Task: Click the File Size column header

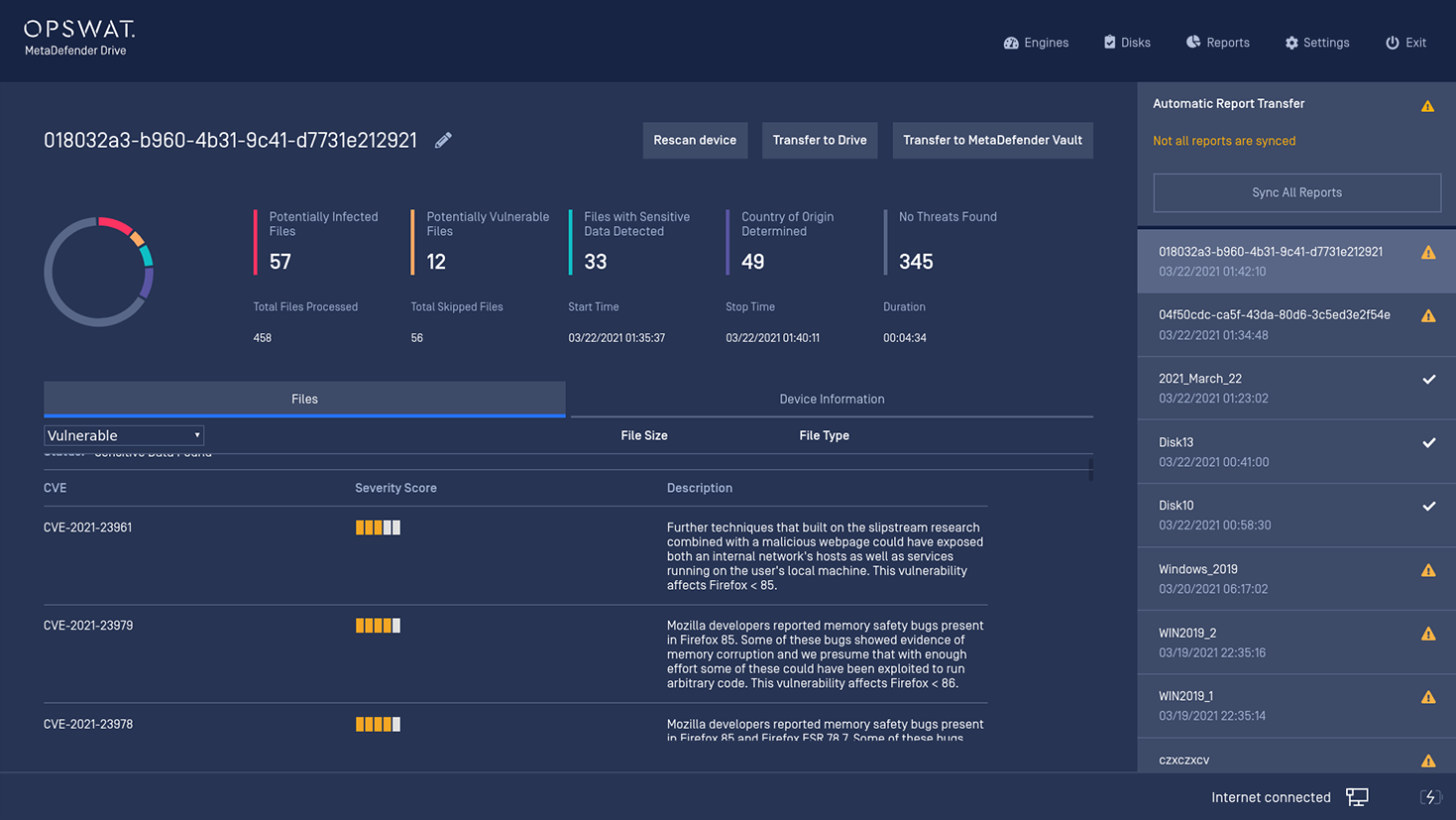Action: [644, 435]
